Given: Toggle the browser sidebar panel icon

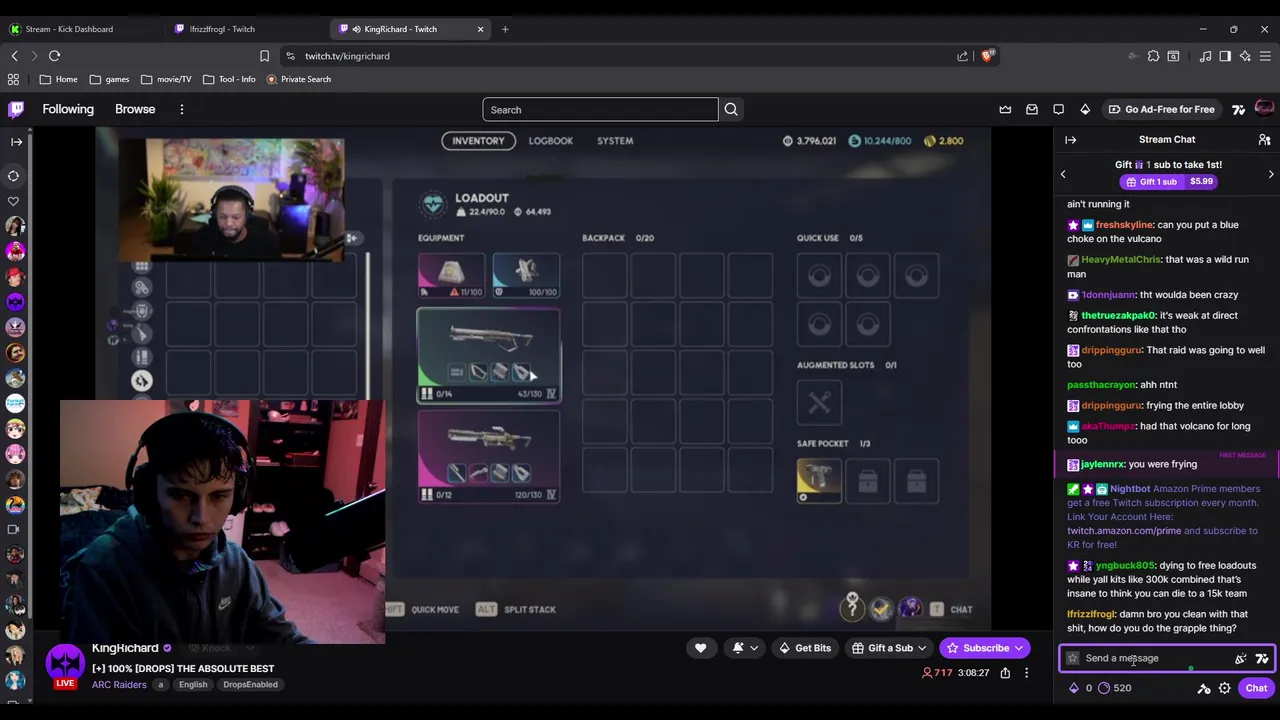Looking at the screenshot, I should 1225,56.
